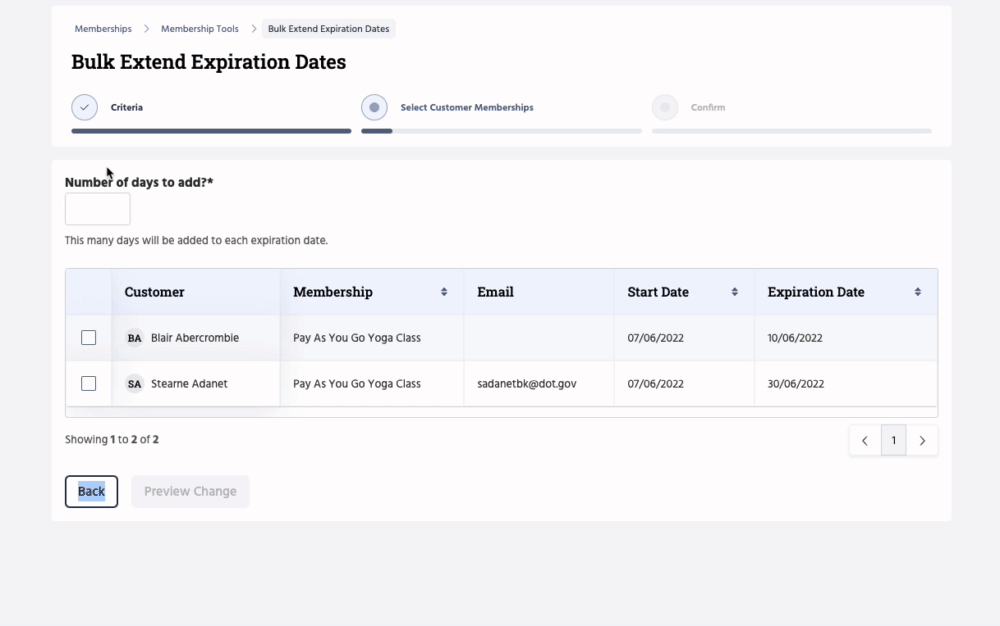The height and width of the screenshot is (626, 1000).
Task: Open the Memberships breadcrumb
Action: pos(102,29)
